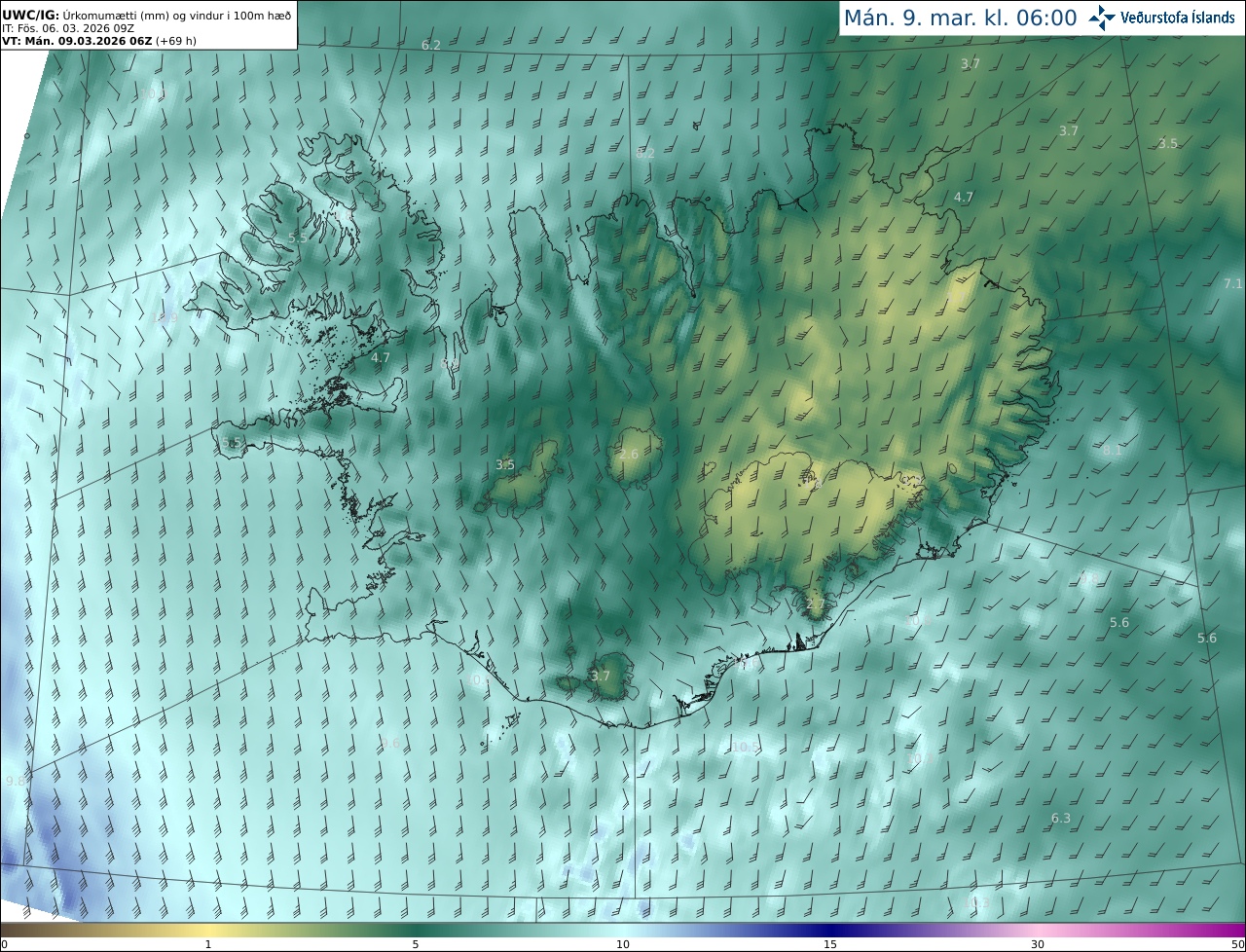Click the '10.5' value south of Iceland
1246x952 pixels.
[x=745, y=748]
